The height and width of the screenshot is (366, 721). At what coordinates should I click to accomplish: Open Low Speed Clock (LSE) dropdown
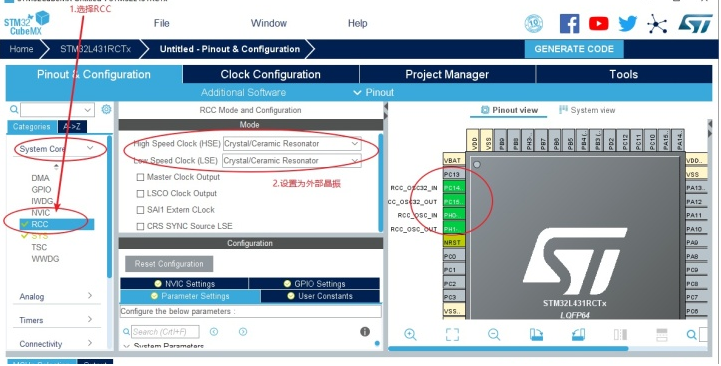tap(292, 160)
